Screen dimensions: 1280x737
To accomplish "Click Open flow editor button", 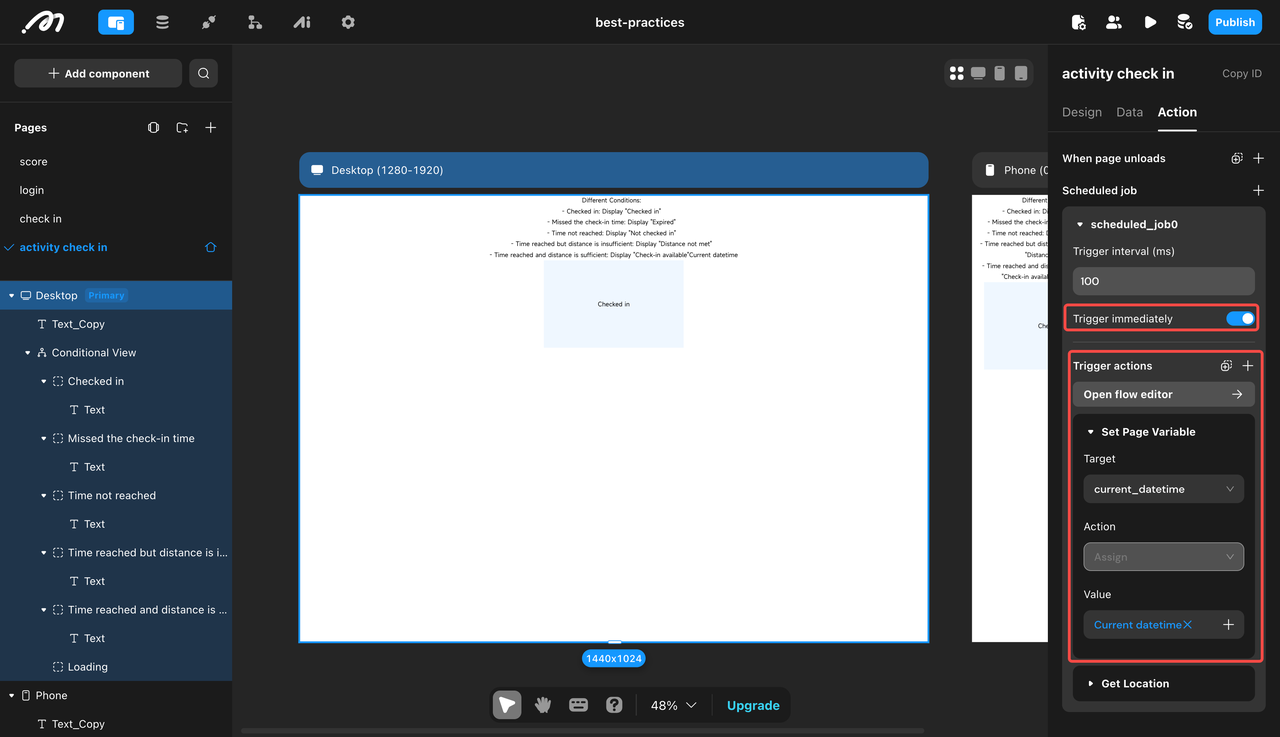I will tap(1163, 394).
